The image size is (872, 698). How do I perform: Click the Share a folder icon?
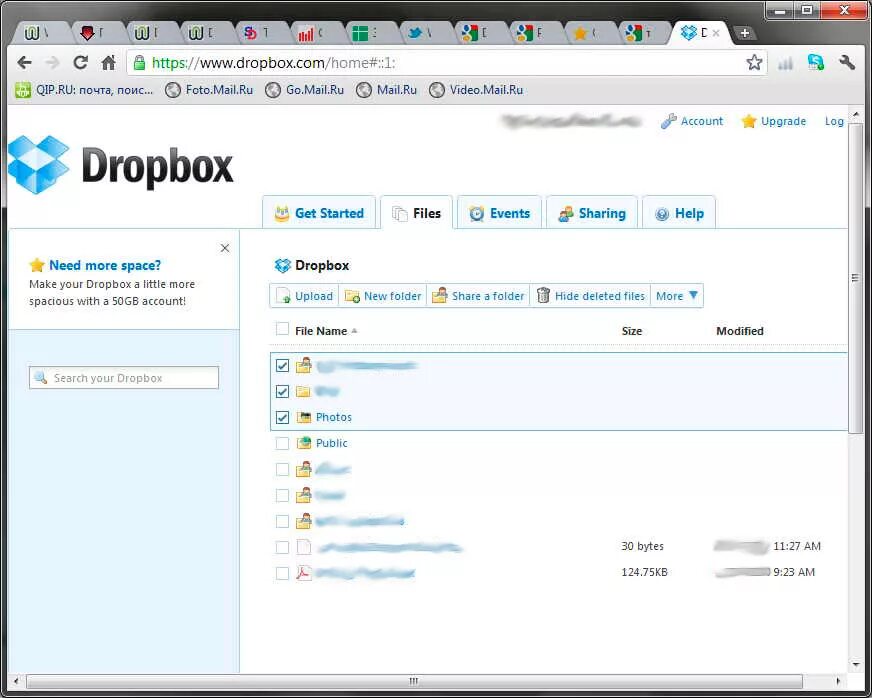[x=440, y=295]
